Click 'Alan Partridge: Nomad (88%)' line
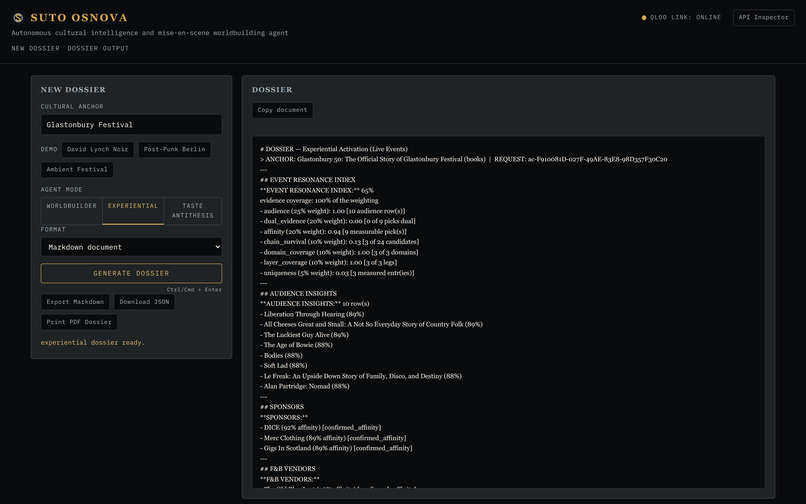Image resolution: width=806 pixels, height=504 pixels. (304, 386)
